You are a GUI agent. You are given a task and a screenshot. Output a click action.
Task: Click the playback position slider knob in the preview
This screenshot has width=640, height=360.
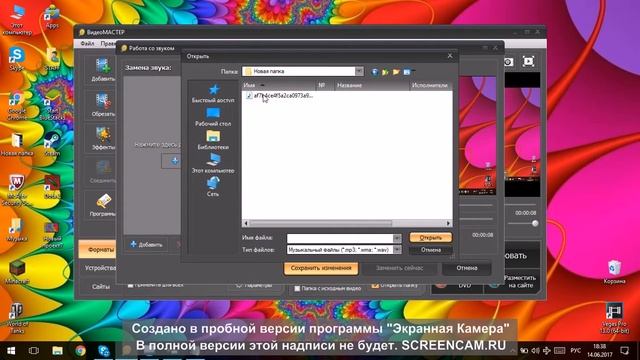pos(535,223)
